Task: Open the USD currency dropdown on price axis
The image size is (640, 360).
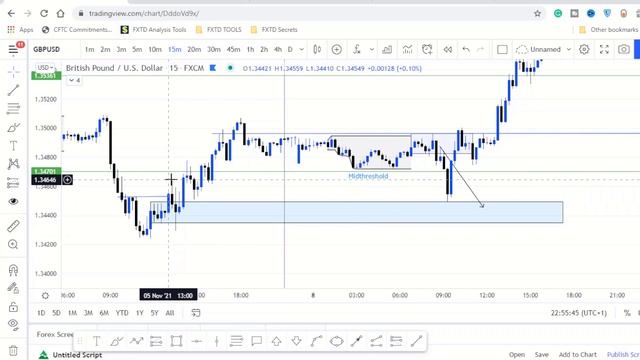Action: [x=45, y=67]
